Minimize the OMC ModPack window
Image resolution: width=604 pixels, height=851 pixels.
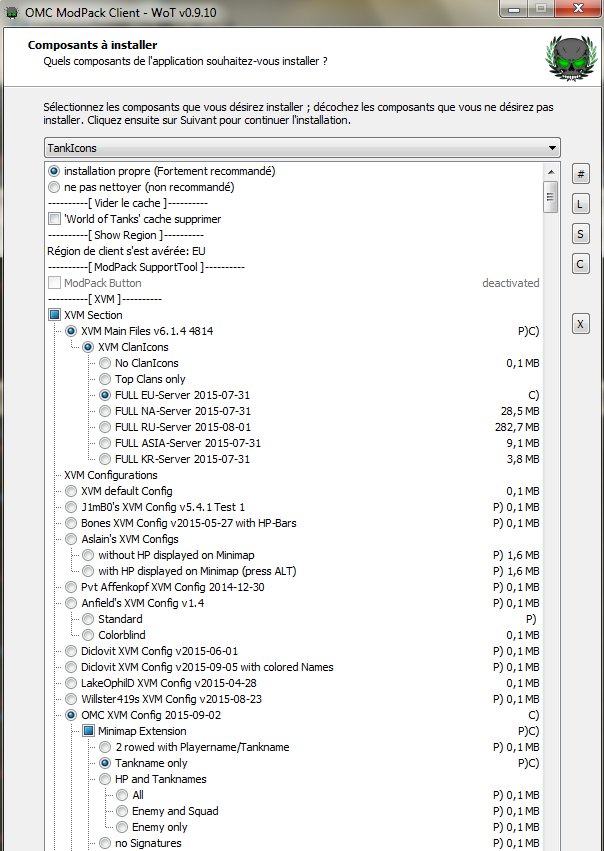514,9
